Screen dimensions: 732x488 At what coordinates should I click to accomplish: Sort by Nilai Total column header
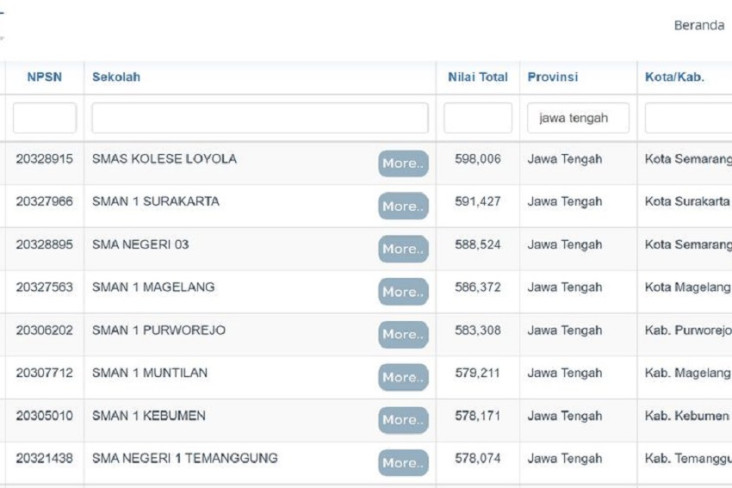478,77
